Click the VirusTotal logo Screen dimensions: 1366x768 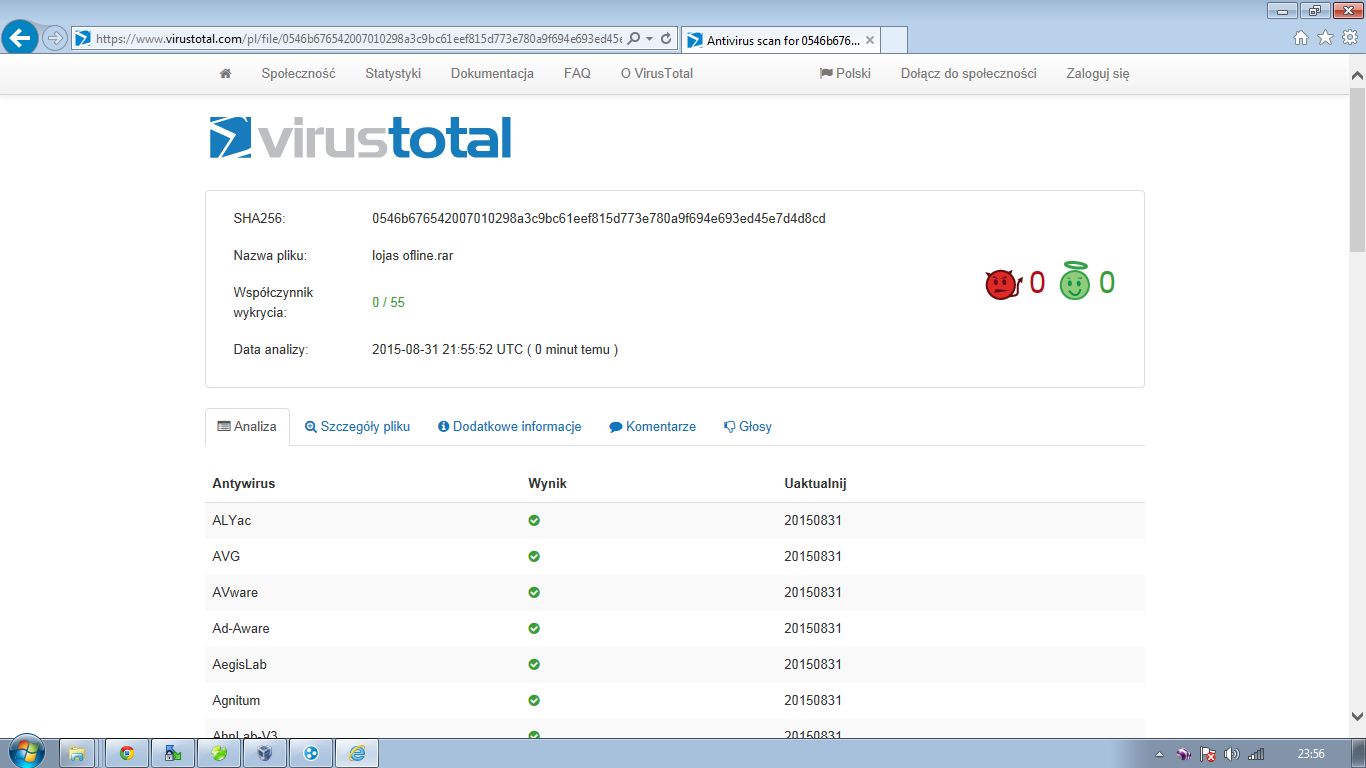pyautogui.click(x=360, y=138)
